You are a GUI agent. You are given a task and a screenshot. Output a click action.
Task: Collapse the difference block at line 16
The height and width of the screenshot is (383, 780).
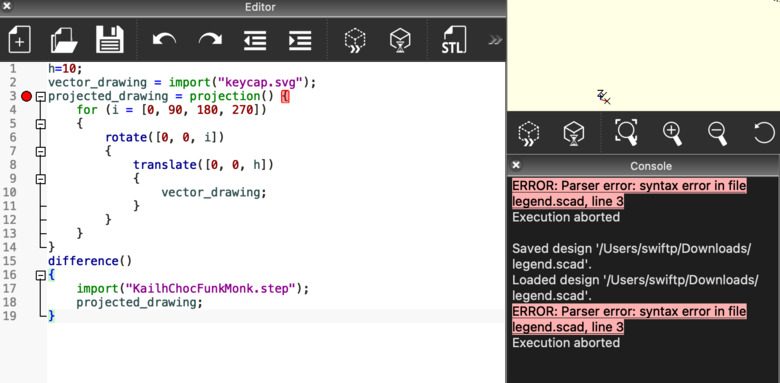(x=41, y=275)
